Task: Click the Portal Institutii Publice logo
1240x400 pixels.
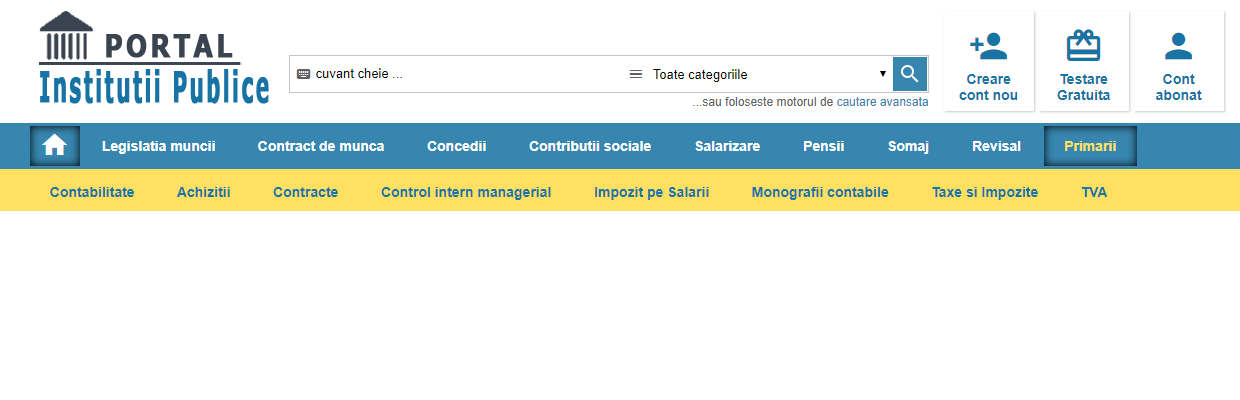Action: (154, 59)
